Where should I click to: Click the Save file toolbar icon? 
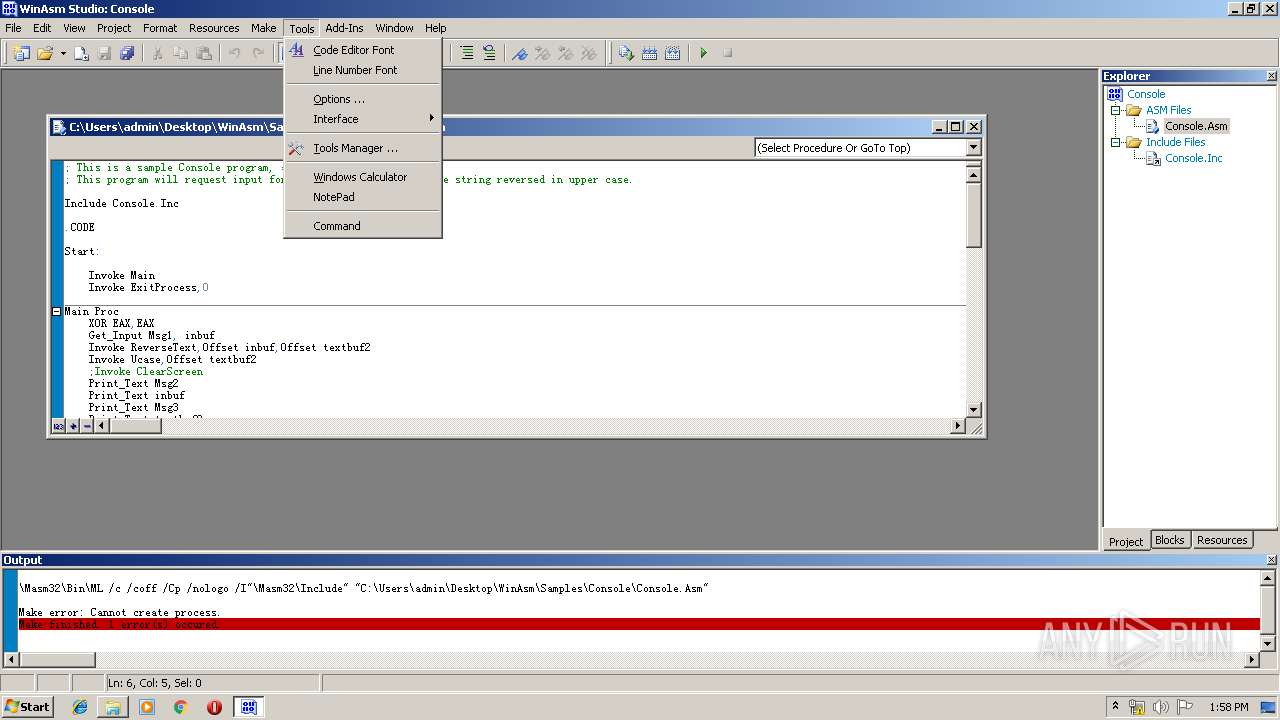pyautogui.click(x=105, y=53)
